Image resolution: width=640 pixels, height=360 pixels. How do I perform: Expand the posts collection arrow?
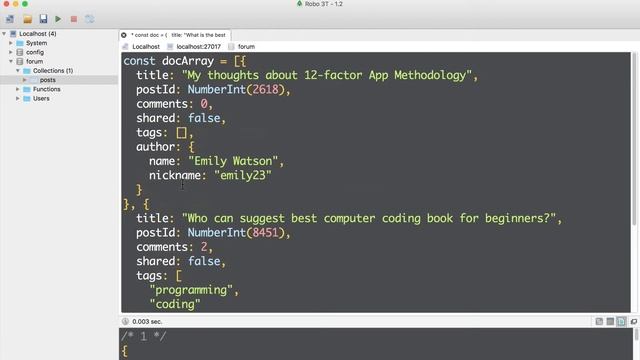tap(24, 80)
